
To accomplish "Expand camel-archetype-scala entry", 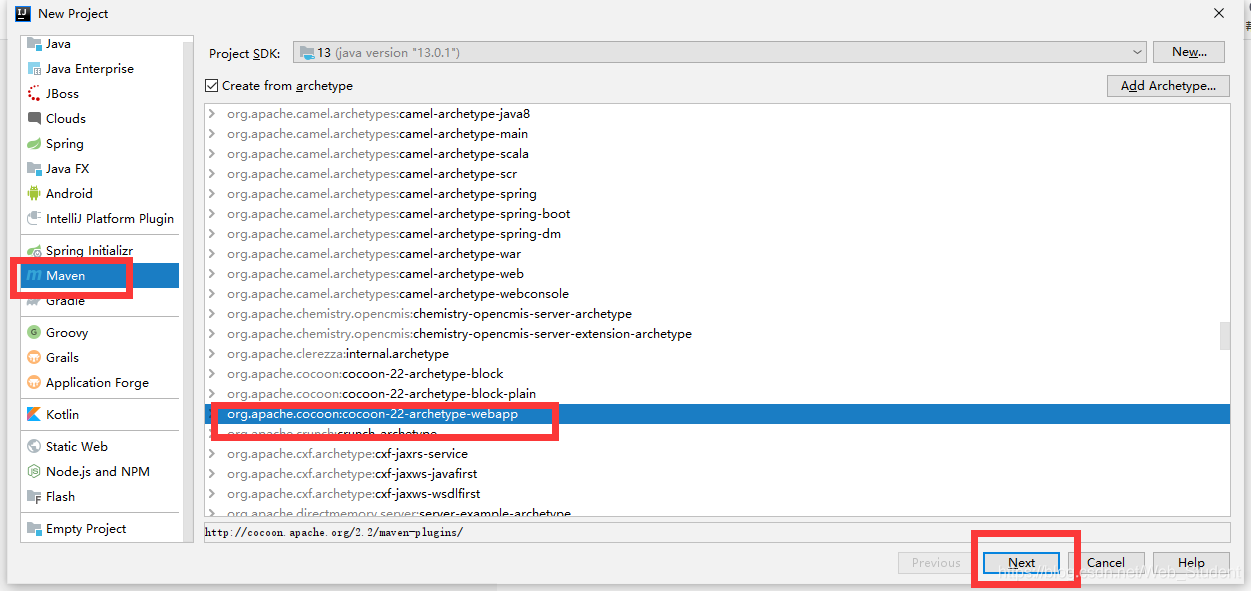I will 212,154.
